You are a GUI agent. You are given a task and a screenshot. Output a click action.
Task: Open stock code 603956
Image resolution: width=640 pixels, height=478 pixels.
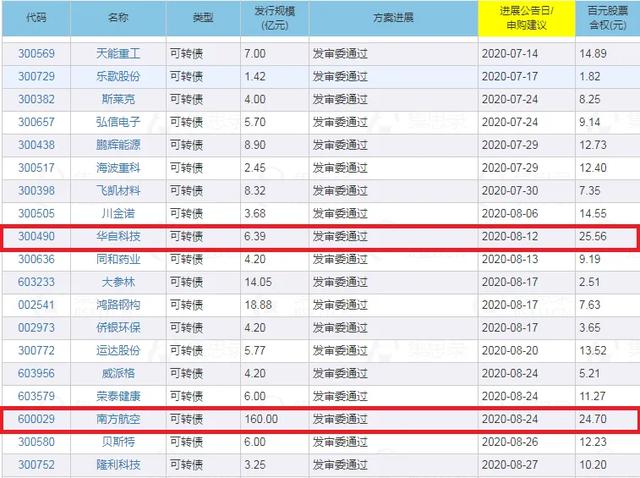tap(36, 374)
